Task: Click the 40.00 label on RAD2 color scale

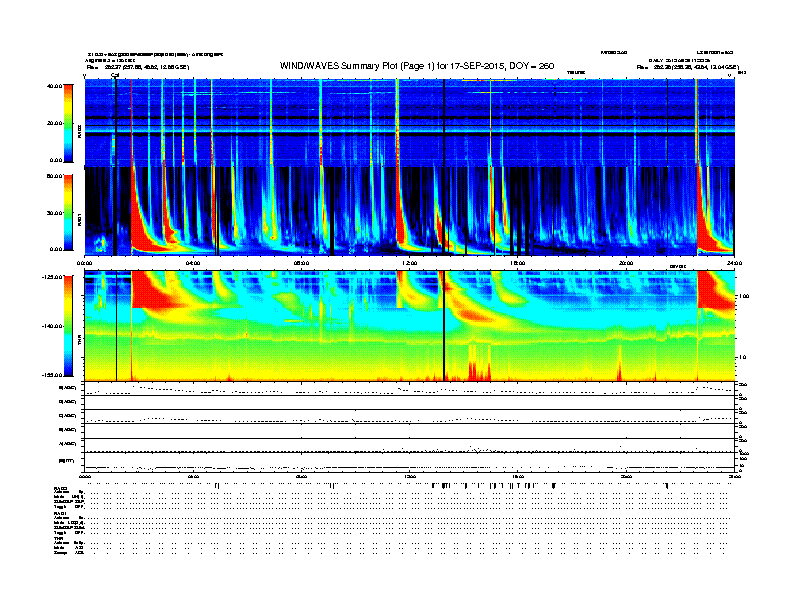Action: coord(54,86)
